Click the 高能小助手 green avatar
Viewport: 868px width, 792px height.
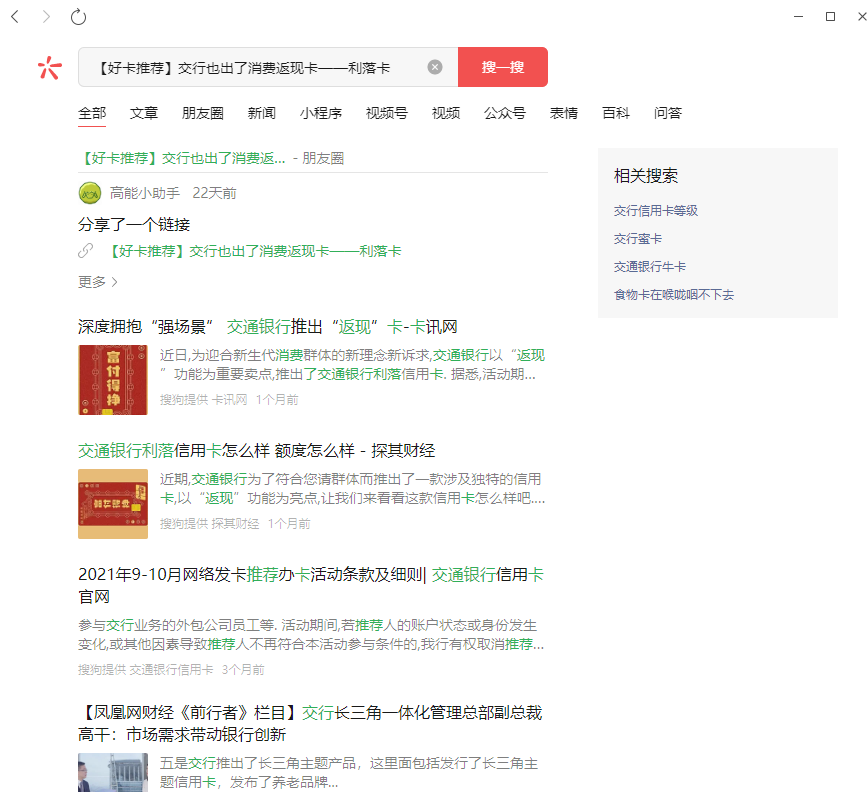click(90, 193)
